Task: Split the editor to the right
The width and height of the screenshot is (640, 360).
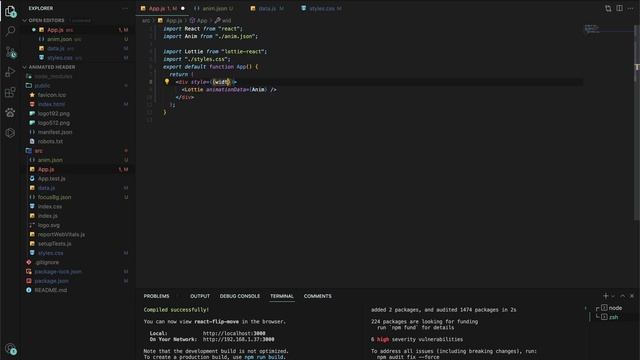Action: tap(620, 8)
